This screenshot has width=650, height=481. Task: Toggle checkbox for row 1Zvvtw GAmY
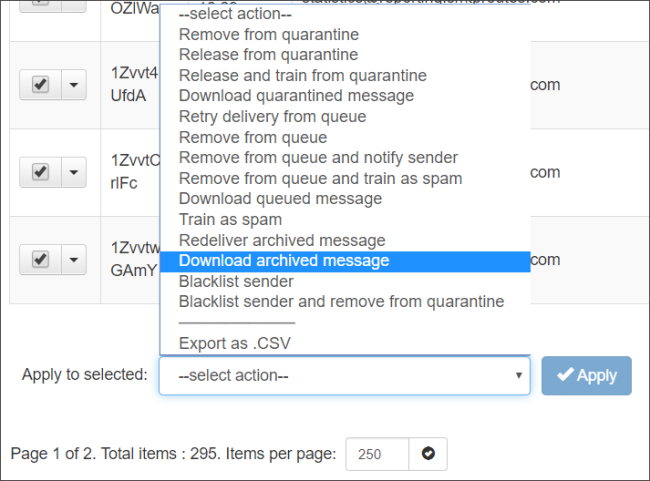[41, 259]
